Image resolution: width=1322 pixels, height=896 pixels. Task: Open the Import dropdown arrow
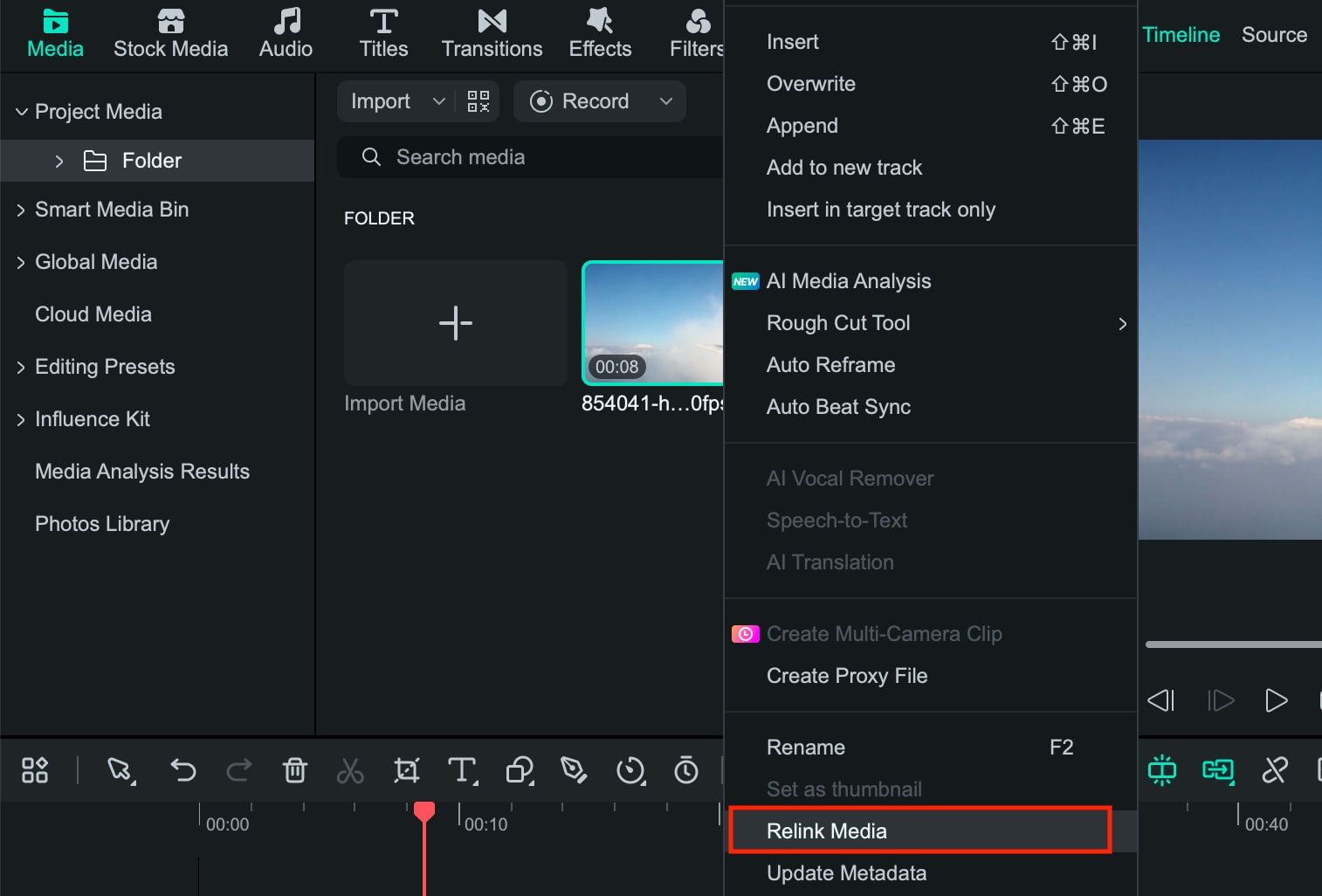pyautogui.click(x=439, y=101)
